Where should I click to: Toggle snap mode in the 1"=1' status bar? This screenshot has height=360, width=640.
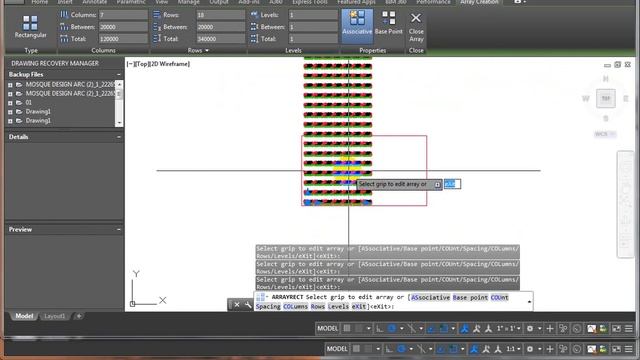point(358,329)
